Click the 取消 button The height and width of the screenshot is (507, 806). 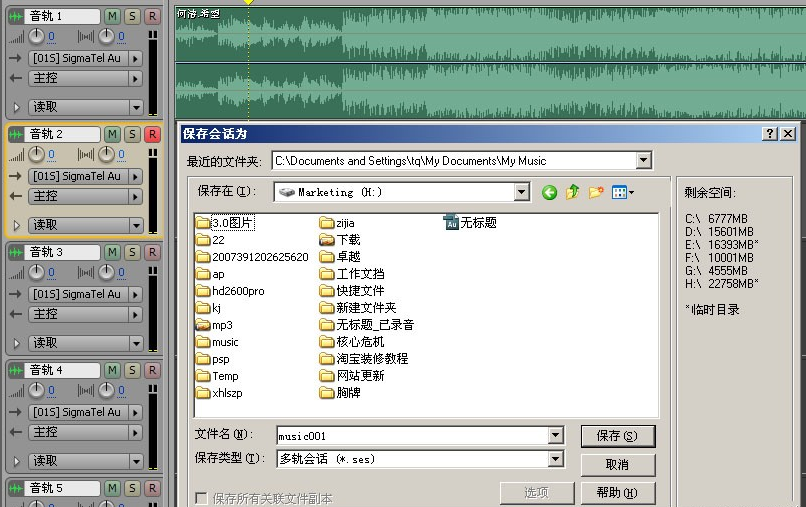coord(617,465)
